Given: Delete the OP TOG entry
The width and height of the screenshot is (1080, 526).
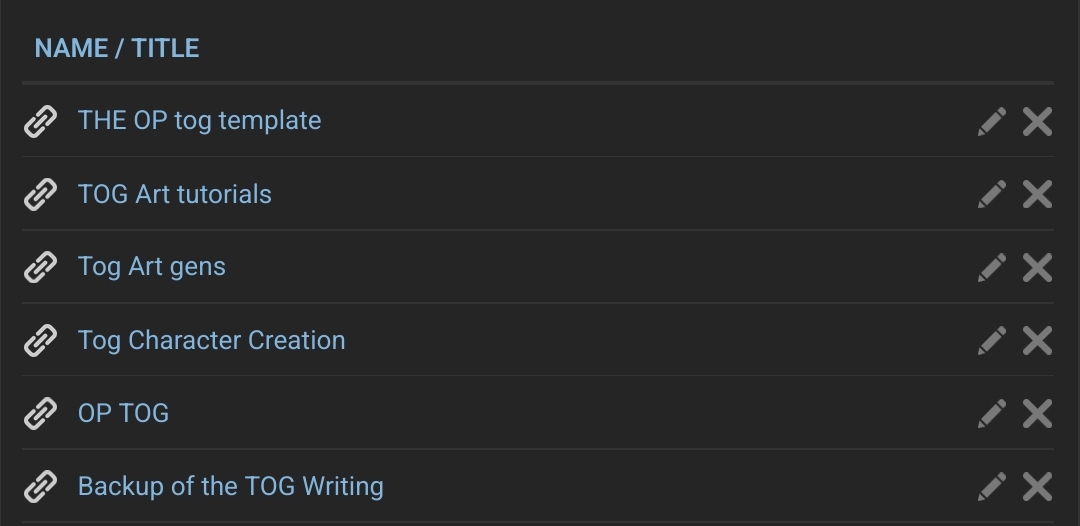Looking at the screenshot, I should coord(1037,413).
